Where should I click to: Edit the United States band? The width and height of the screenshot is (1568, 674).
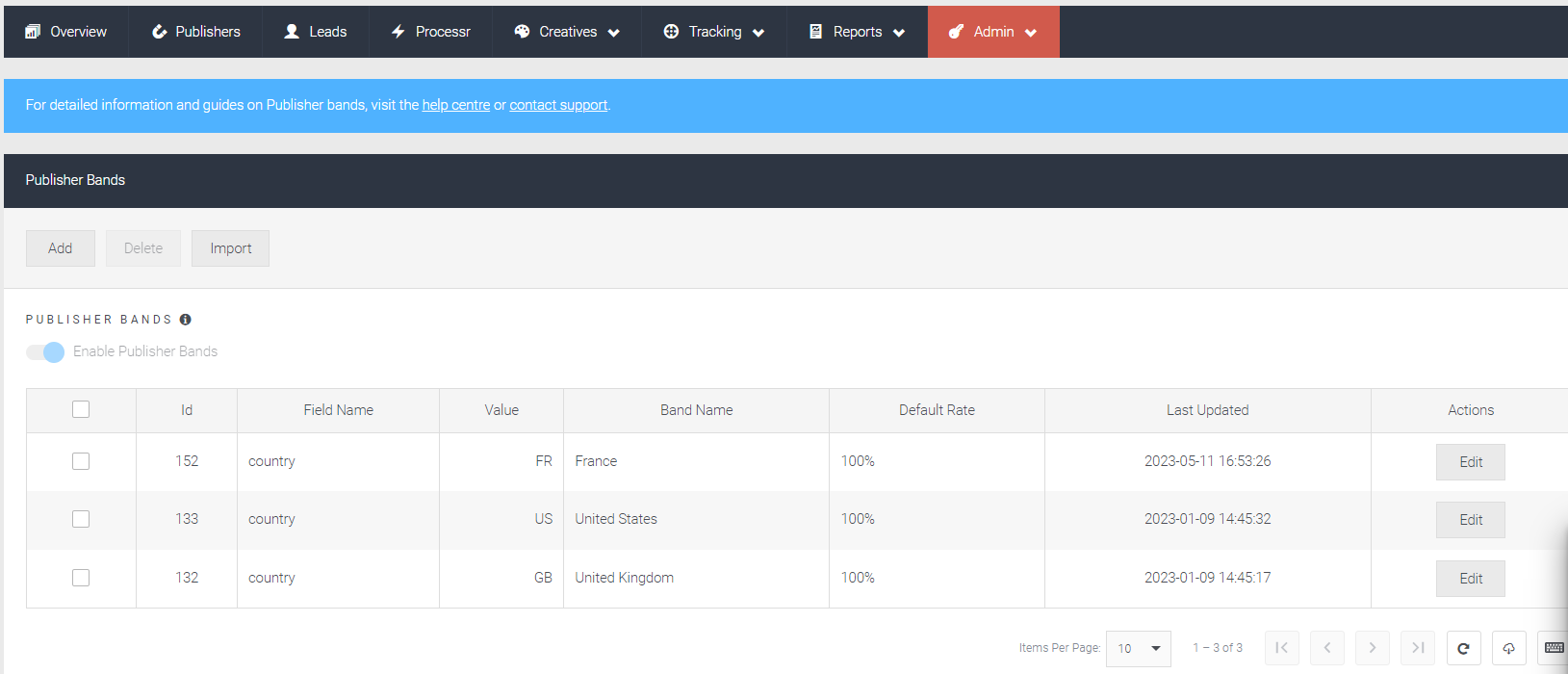[1471, 520]
